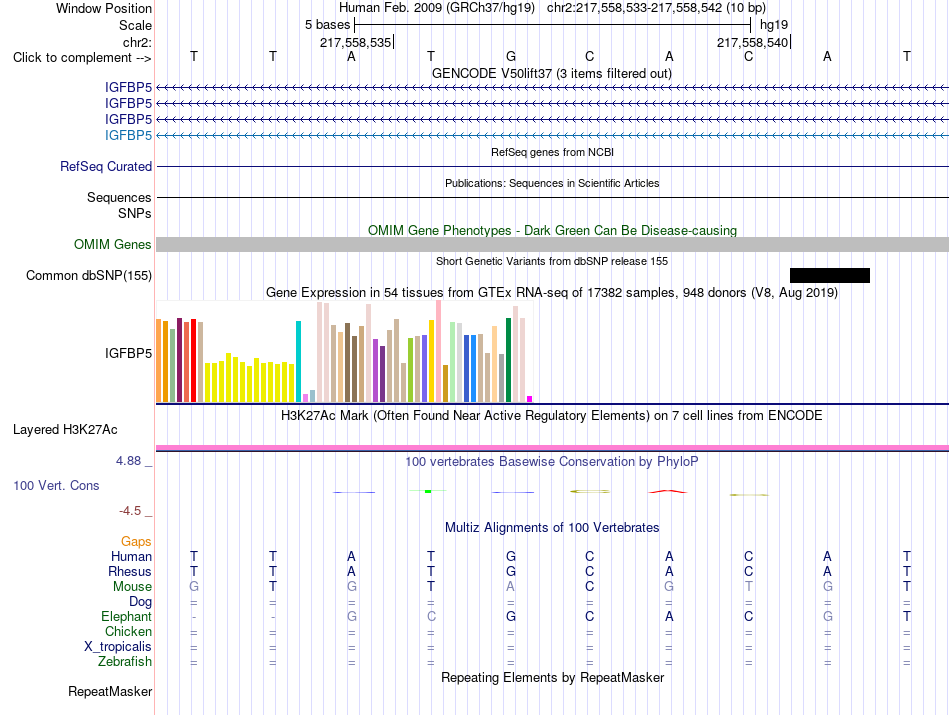
Task: Select the Rhesus alignment row label
Action: pos(130,571)
